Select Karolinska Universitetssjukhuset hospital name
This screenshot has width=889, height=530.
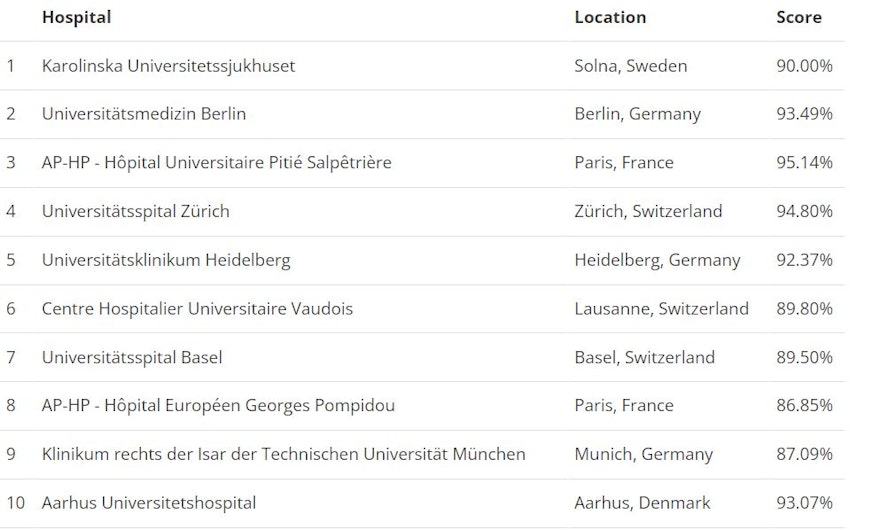[168, 66]
